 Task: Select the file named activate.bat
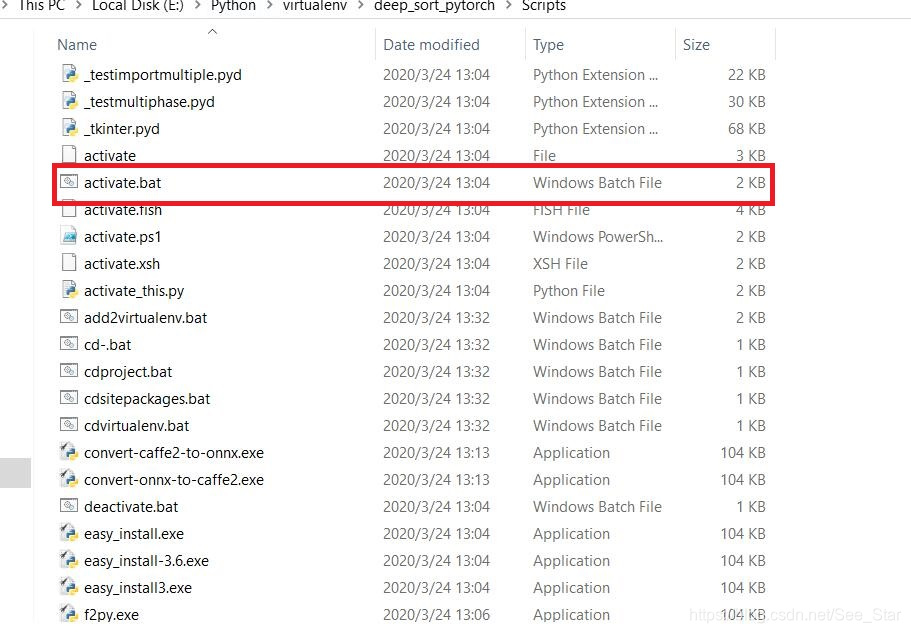[x=122, y=182]
